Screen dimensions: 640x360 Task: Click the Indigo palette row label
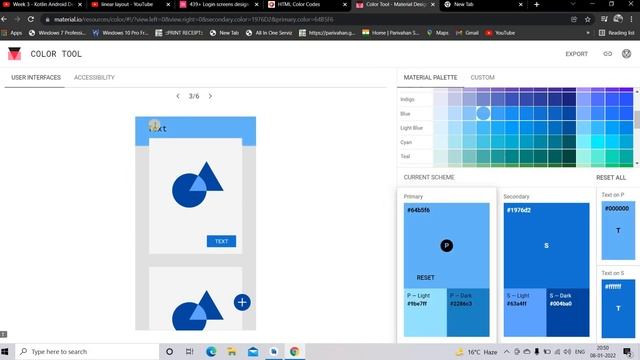407,99
